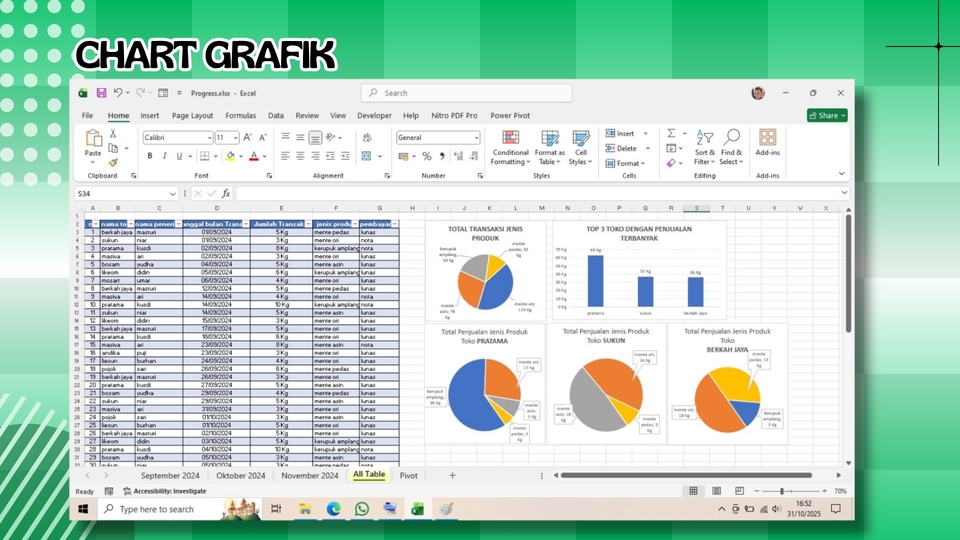Click the Save icon in title bar
The height and width of the screenshot is (540, 960).
click(x=101, y=93)
